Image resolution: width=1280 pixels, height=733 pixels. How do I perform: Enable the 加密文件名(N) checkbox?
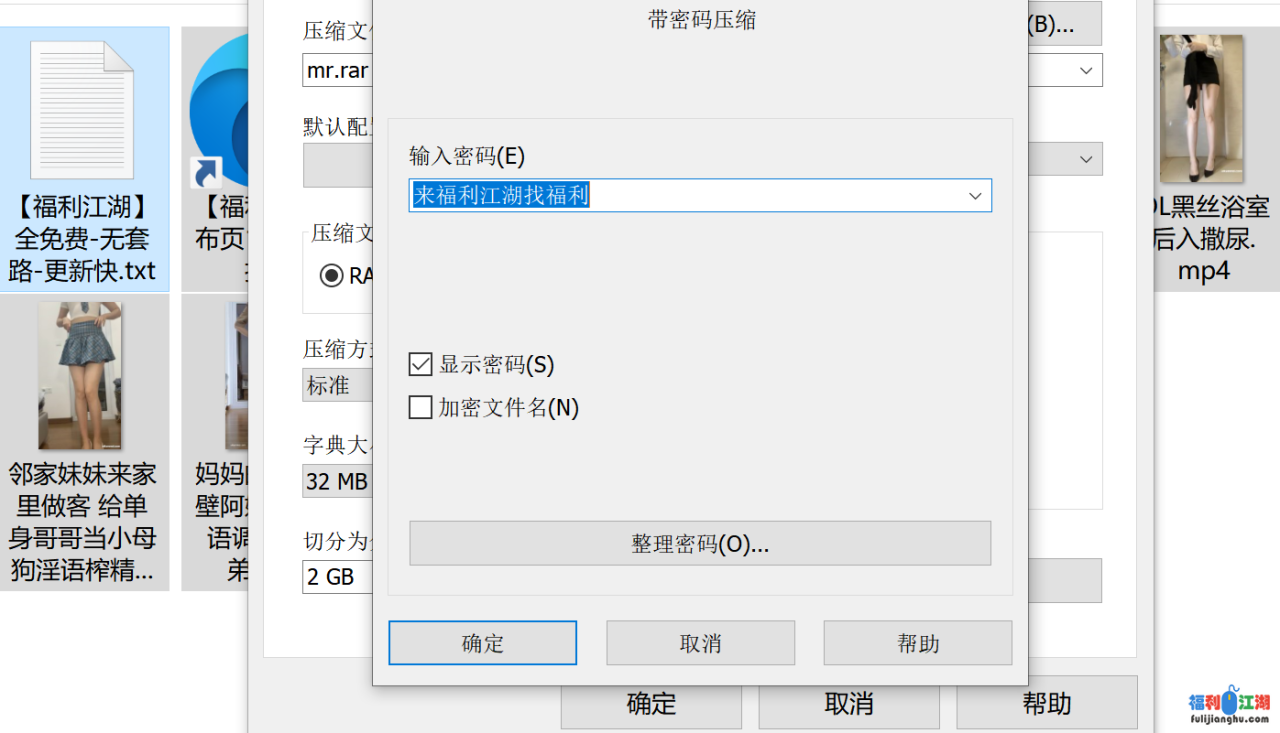(421, 407)
